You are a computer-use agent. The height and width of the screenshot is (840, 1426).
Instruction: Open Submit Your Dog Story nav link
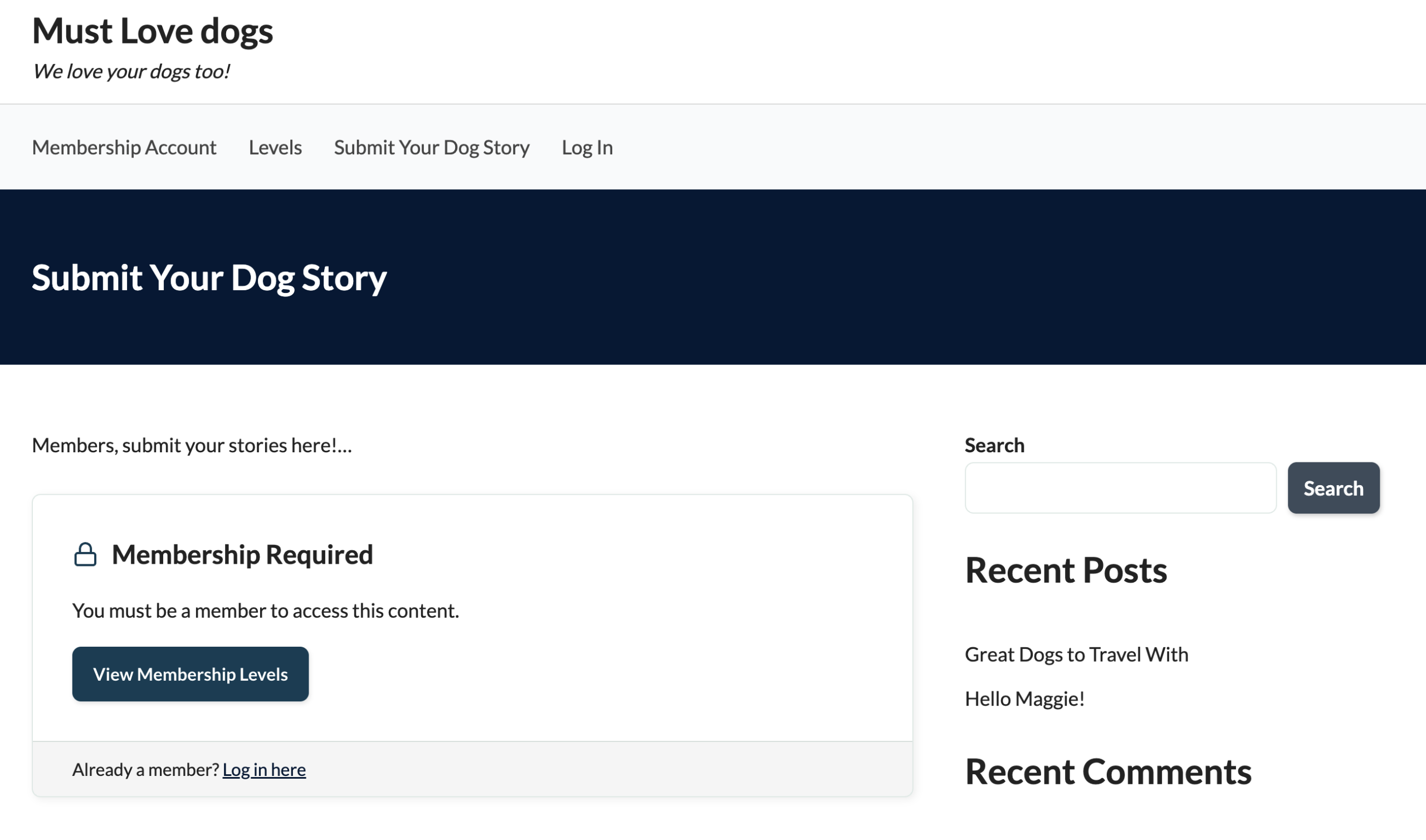click(431, 147)
